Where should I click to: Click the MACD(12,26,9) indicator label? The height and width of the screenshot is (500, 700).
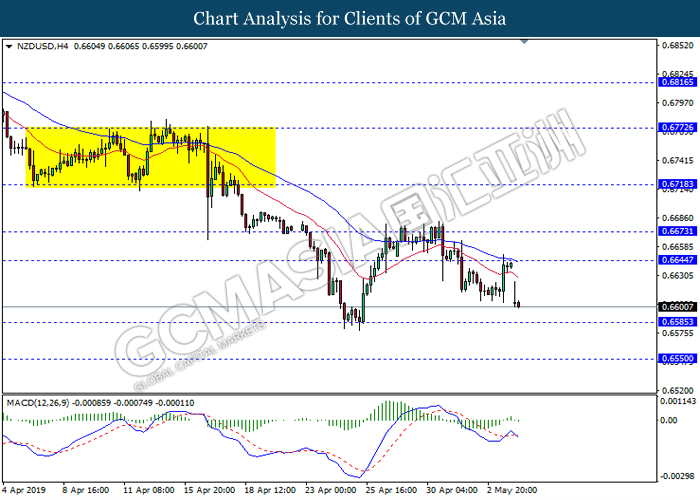click(x=38, y=403)
